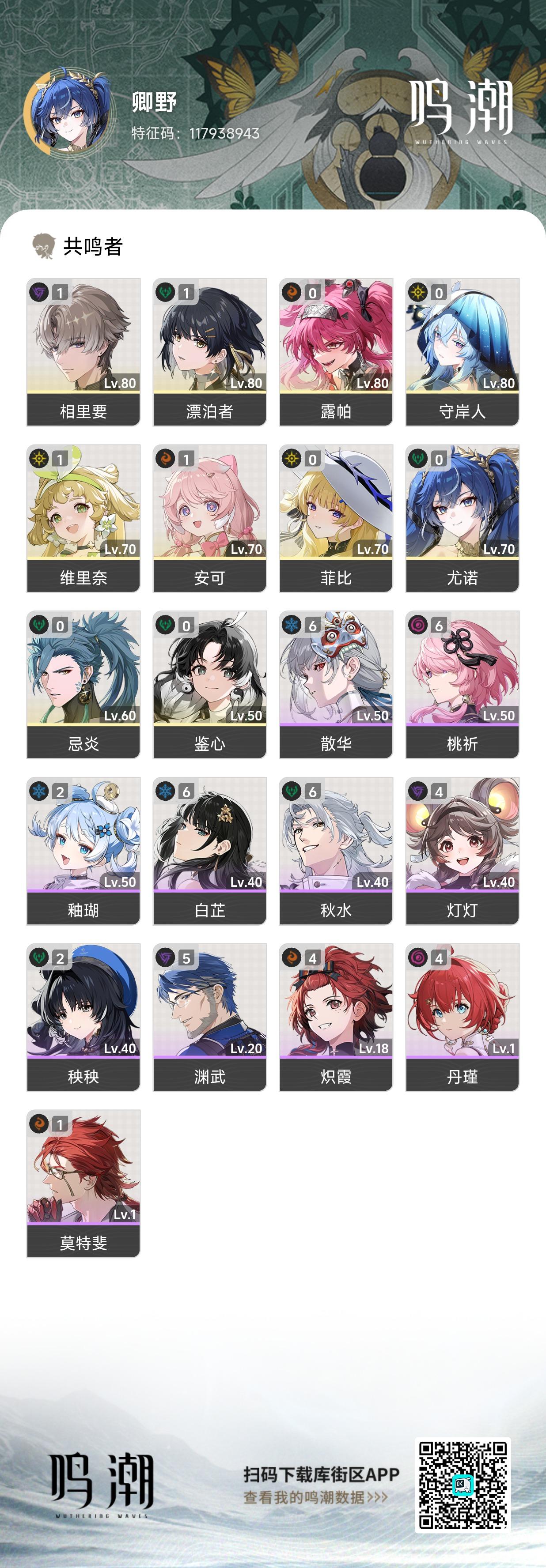Image resolution: width=546 pixels, height=1568 pixels.
Task: Open 忌炎 Lv.60 character card
Action: click(83, 684)
